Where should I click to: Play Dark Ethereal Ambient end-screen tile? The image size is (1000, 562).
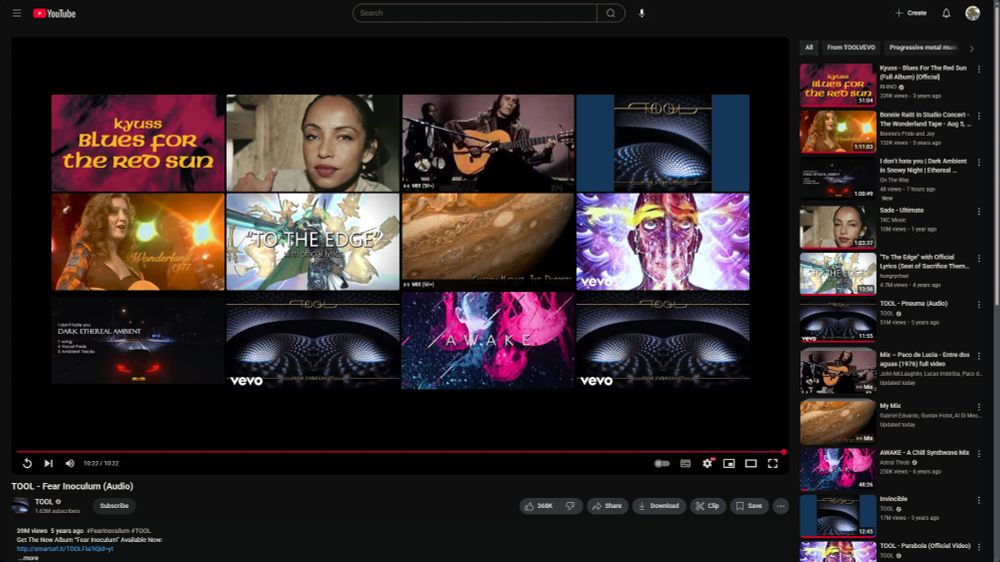tap(138, 341)
